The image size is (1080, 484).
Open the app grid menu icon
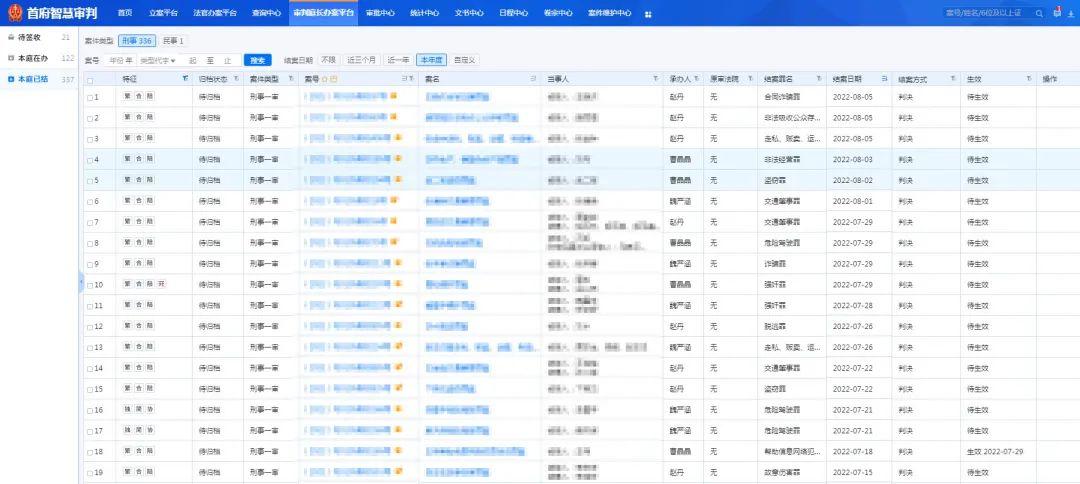coord(648,14)
